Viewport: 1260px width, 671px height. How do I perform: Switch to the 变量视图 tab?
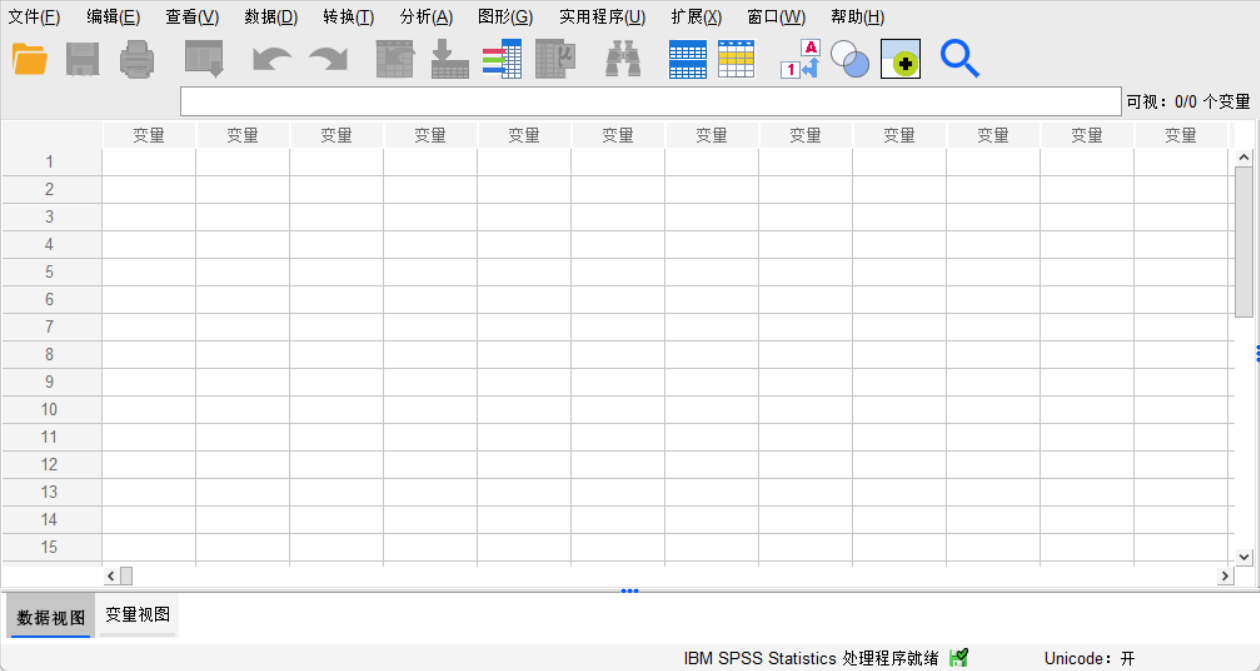pos(138,615)
